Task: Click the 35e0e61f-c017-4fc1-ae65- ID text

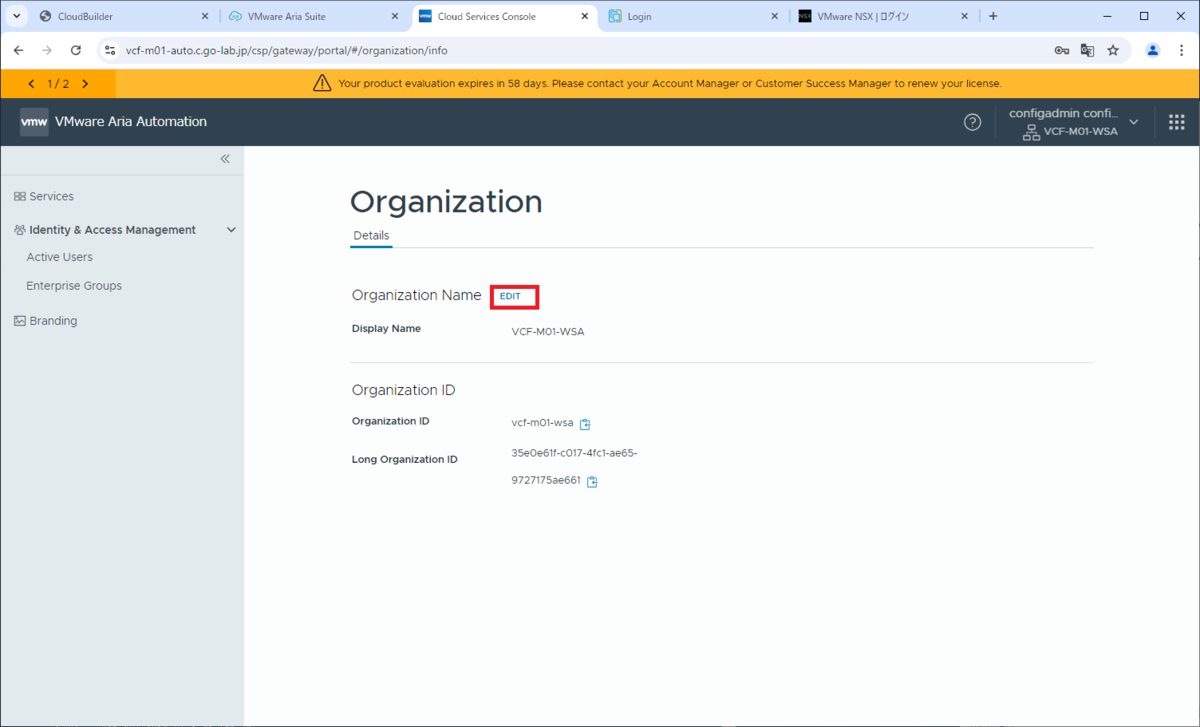Action: 574,453
